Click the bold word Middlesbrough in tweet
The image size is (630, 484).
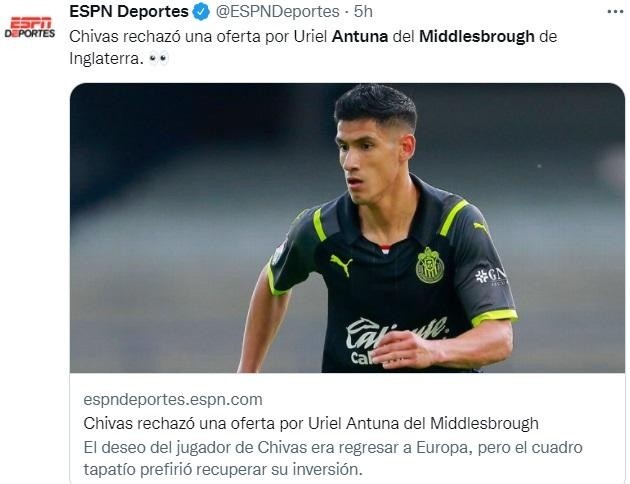477,37
